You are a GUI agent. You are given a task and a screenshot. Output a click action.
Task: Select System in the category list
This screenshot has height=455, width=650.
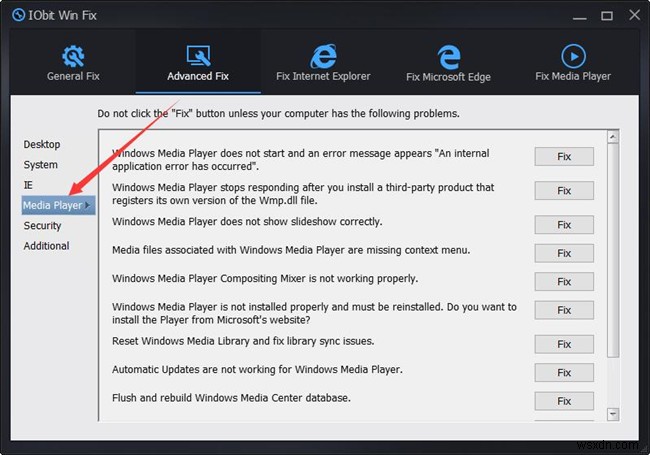pyautogui.click(x=41, y=165)
